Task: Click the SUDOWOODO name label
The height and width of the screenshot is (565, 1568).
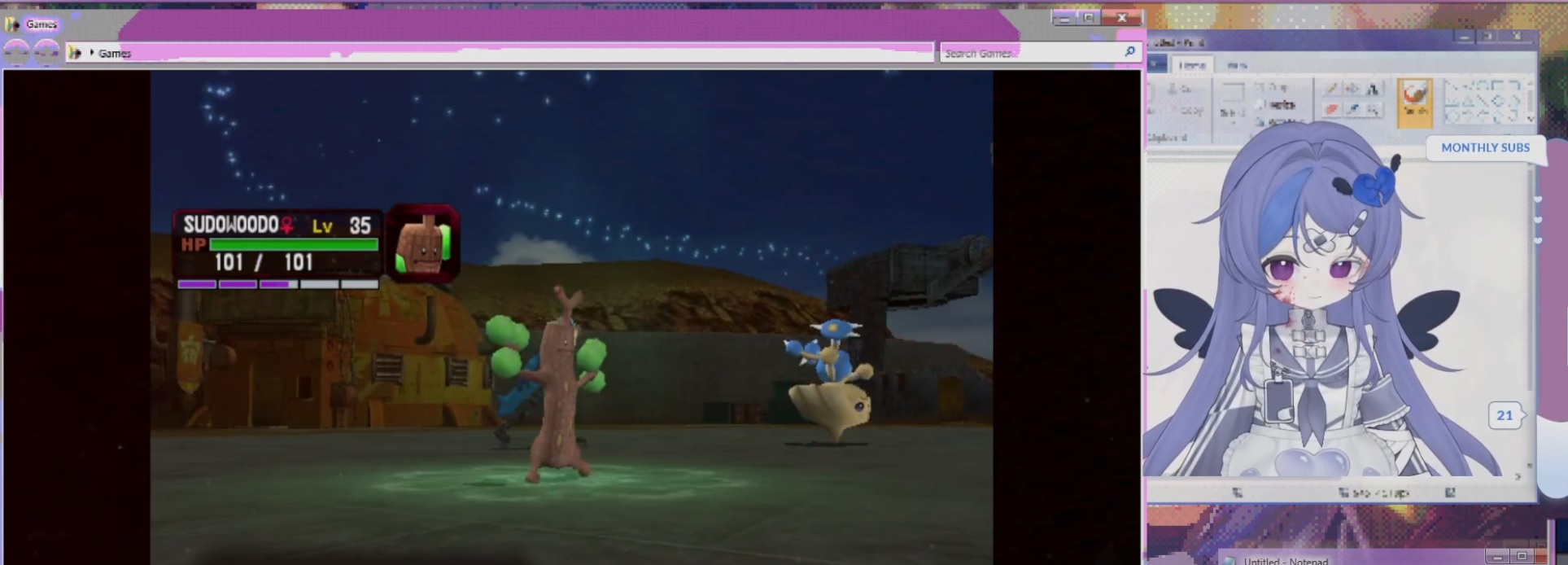Action: 230,225
